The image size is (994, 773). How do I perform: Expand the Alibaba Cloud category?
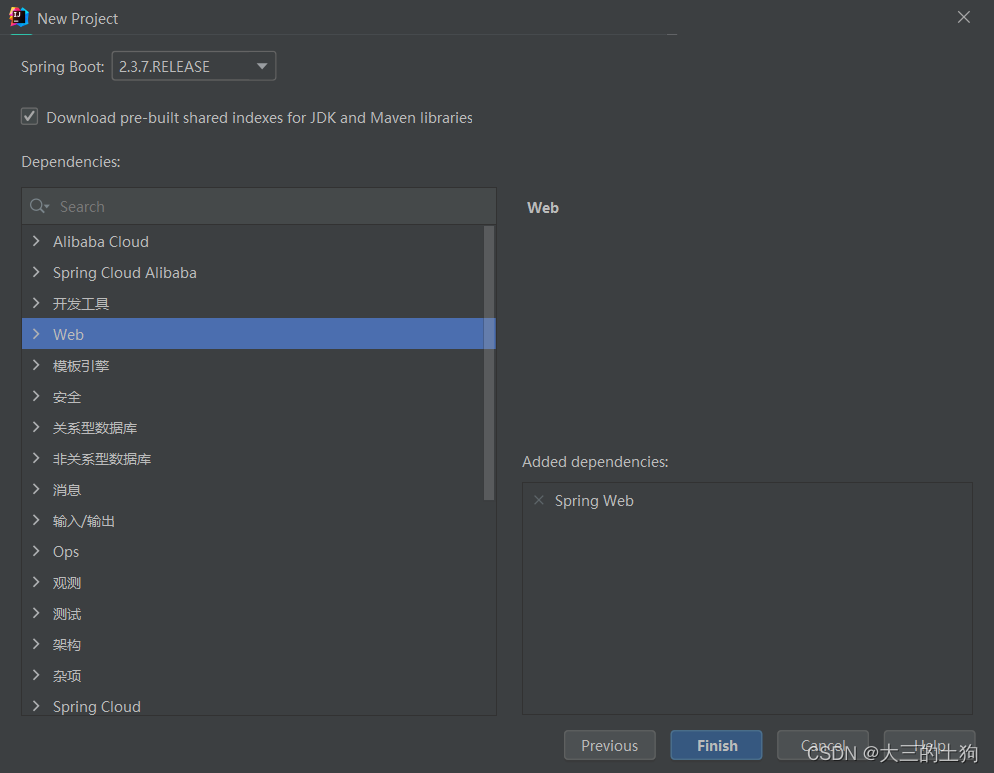36,241
